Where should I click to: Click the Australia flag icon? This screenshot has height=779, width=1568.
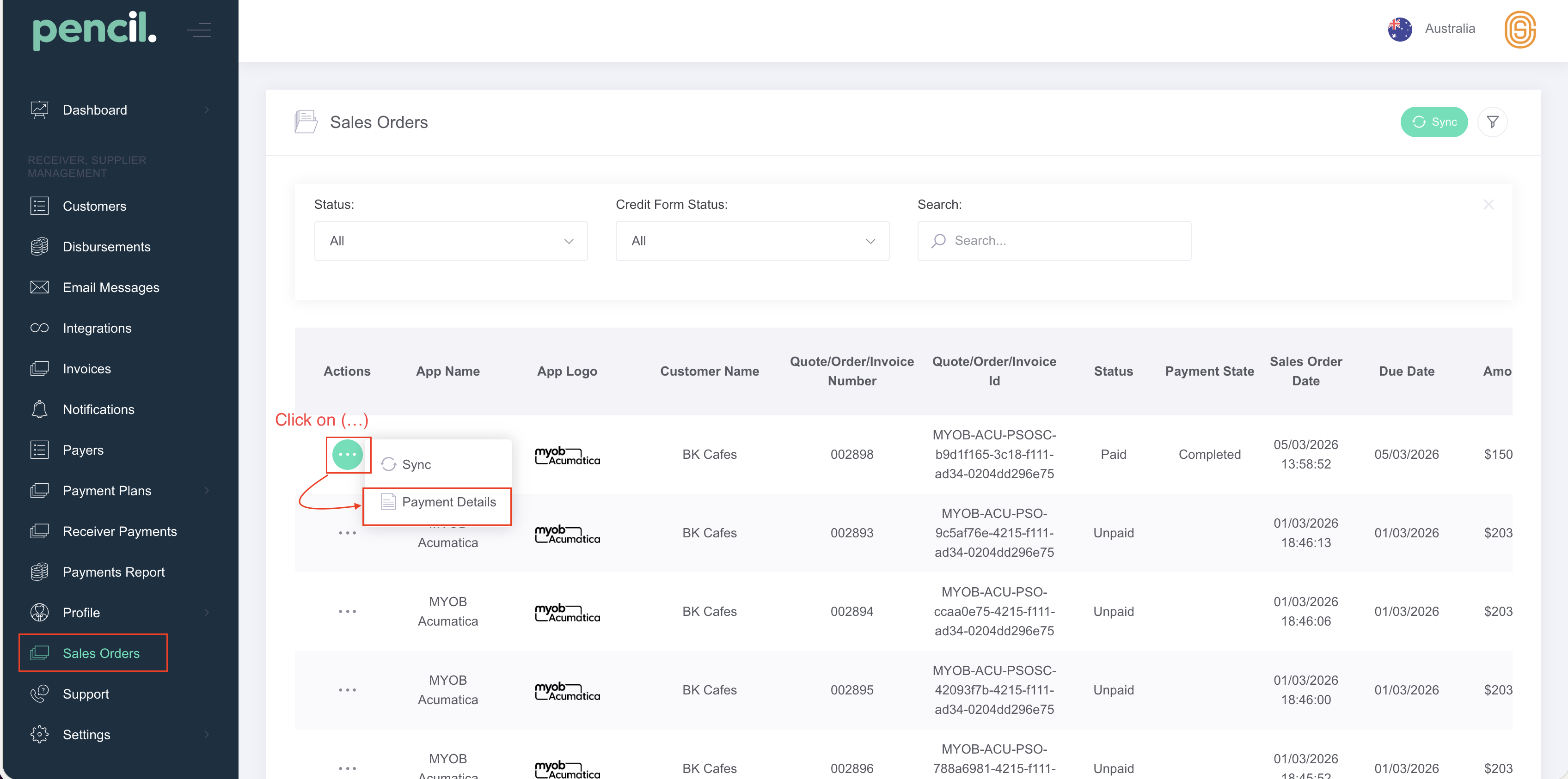[x=1399, y=29]
